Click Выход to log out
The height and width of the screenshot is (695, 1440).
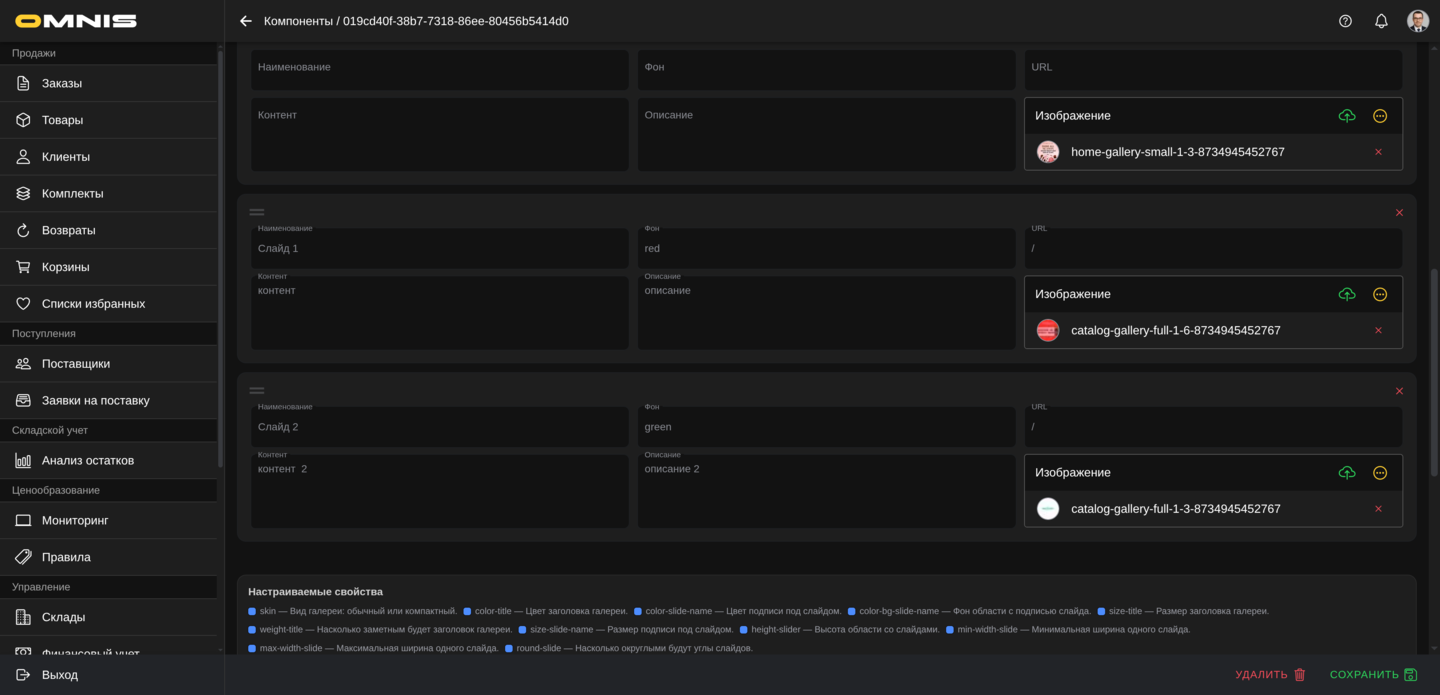click(x=60, y=675)
